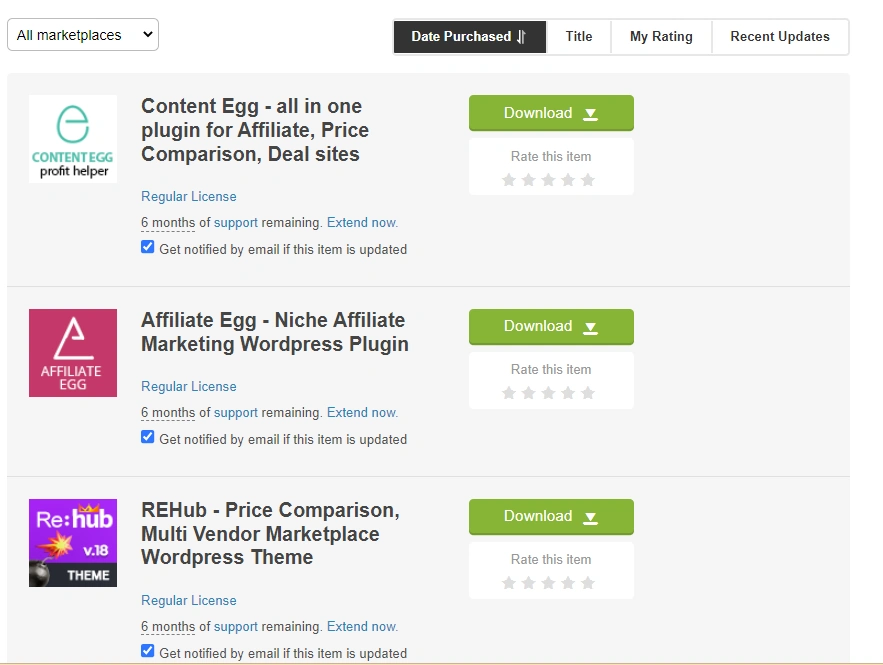Click support link under Affiliate Egg
This screenshot has width=883, height=665.
(235, 413)
